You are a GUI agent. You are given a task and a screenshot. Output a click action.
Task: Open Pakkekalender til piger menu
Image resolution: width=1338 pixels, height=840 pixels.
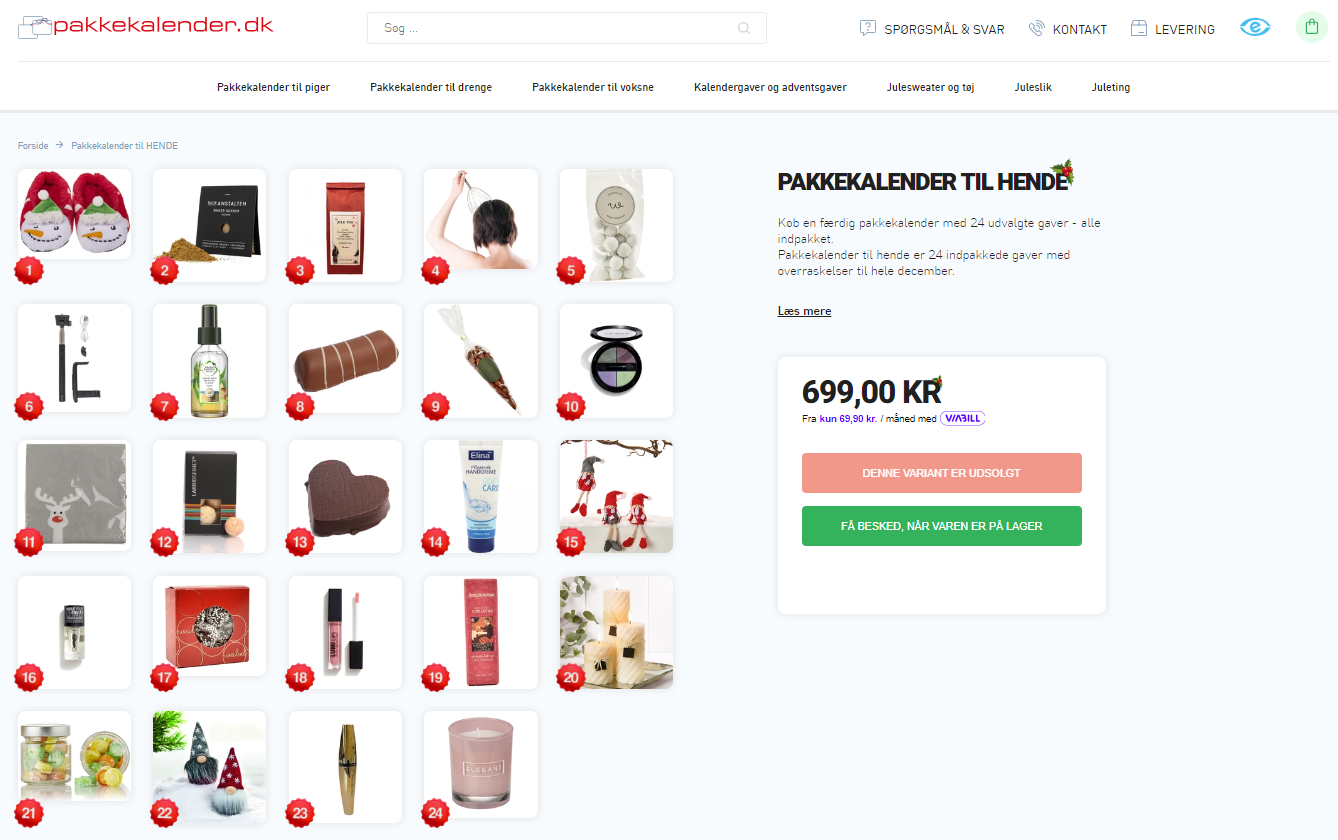tap(273, 87)
